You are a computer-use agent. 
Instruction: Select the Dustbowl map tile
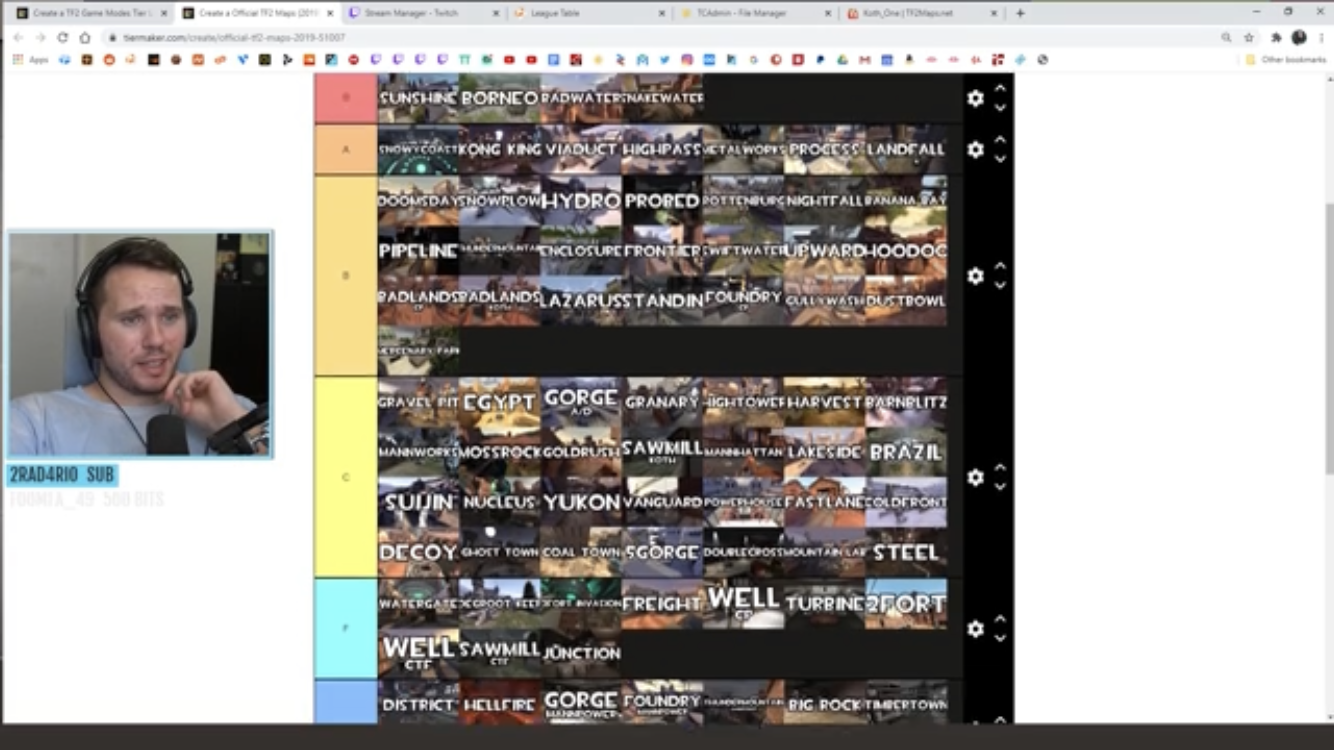(906, 301)
